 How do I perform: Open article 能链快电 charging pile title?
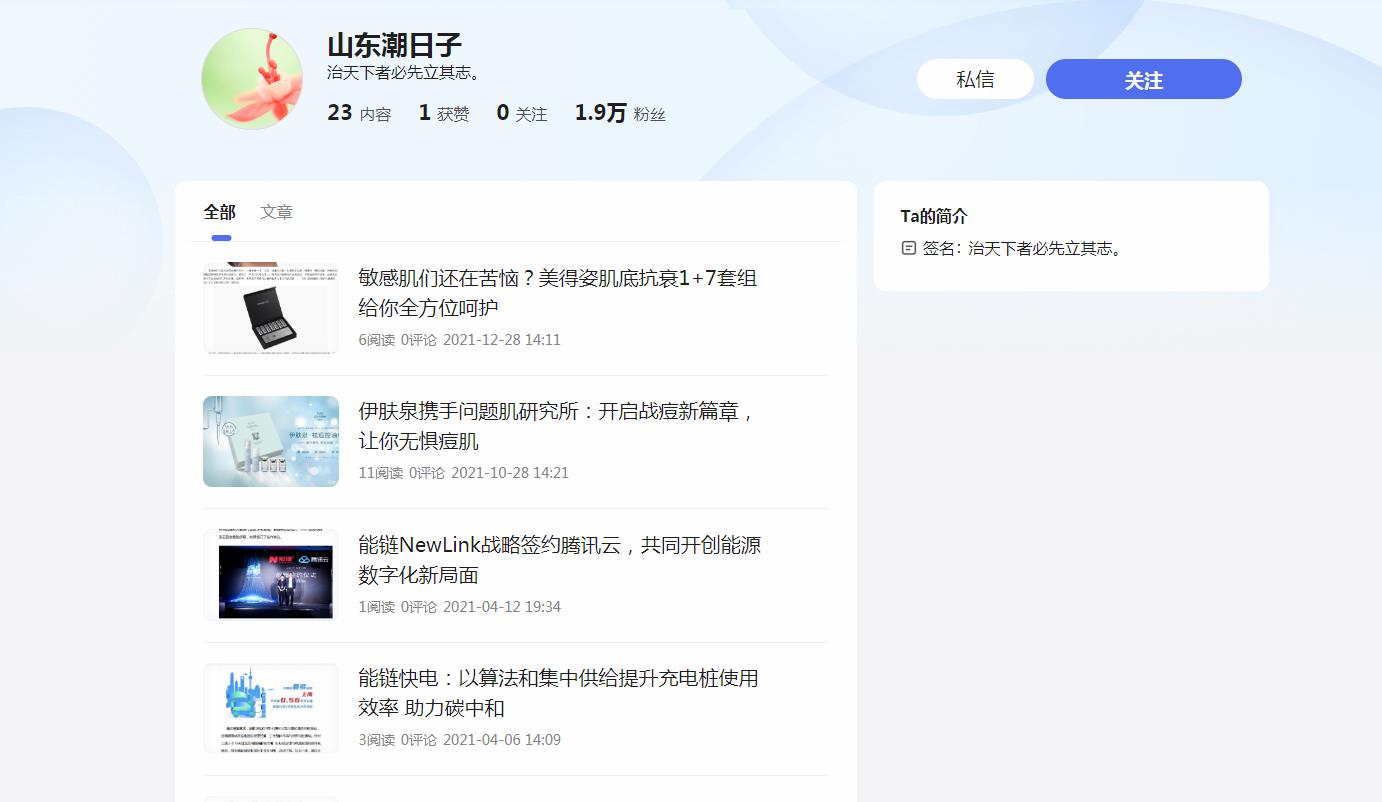(x=558, y=693)
